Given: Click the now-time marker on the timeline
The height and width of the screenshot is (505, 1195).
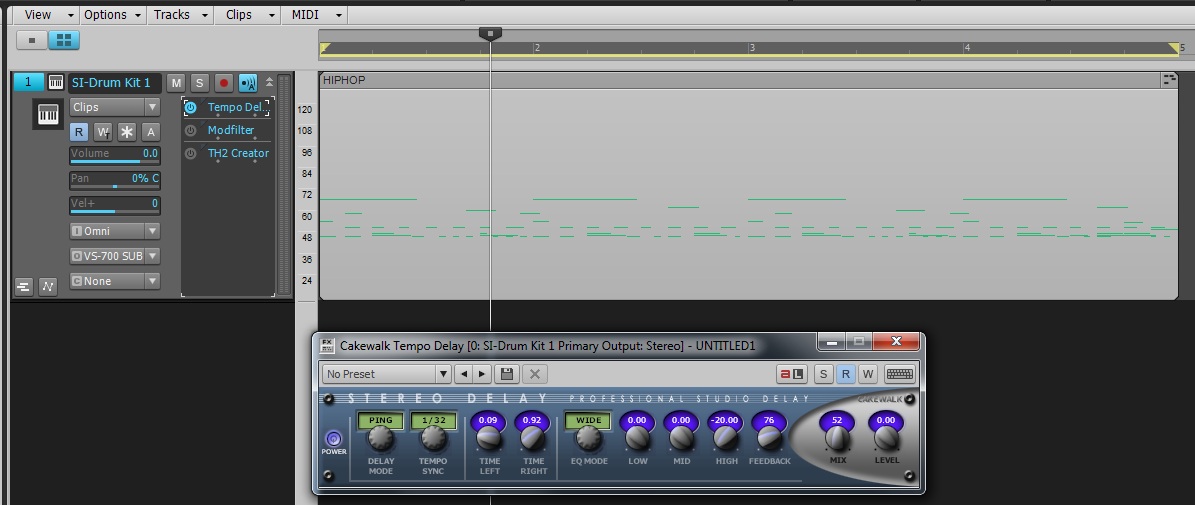Looking at the screenshot, I should click(490, 34).
